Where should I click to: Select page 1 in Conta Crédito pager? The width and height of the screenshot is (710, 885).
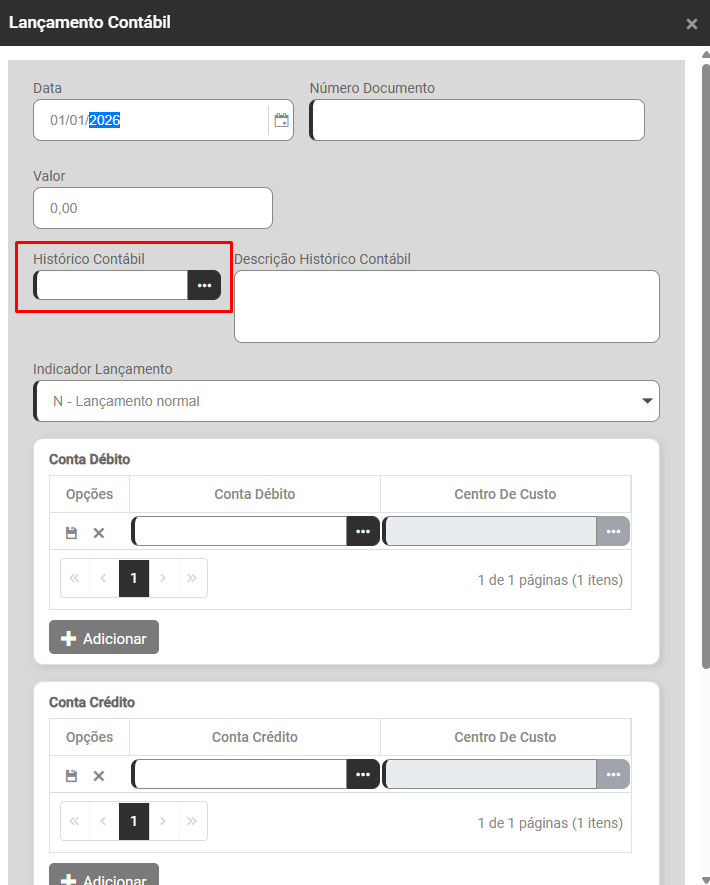pos(134,821)
